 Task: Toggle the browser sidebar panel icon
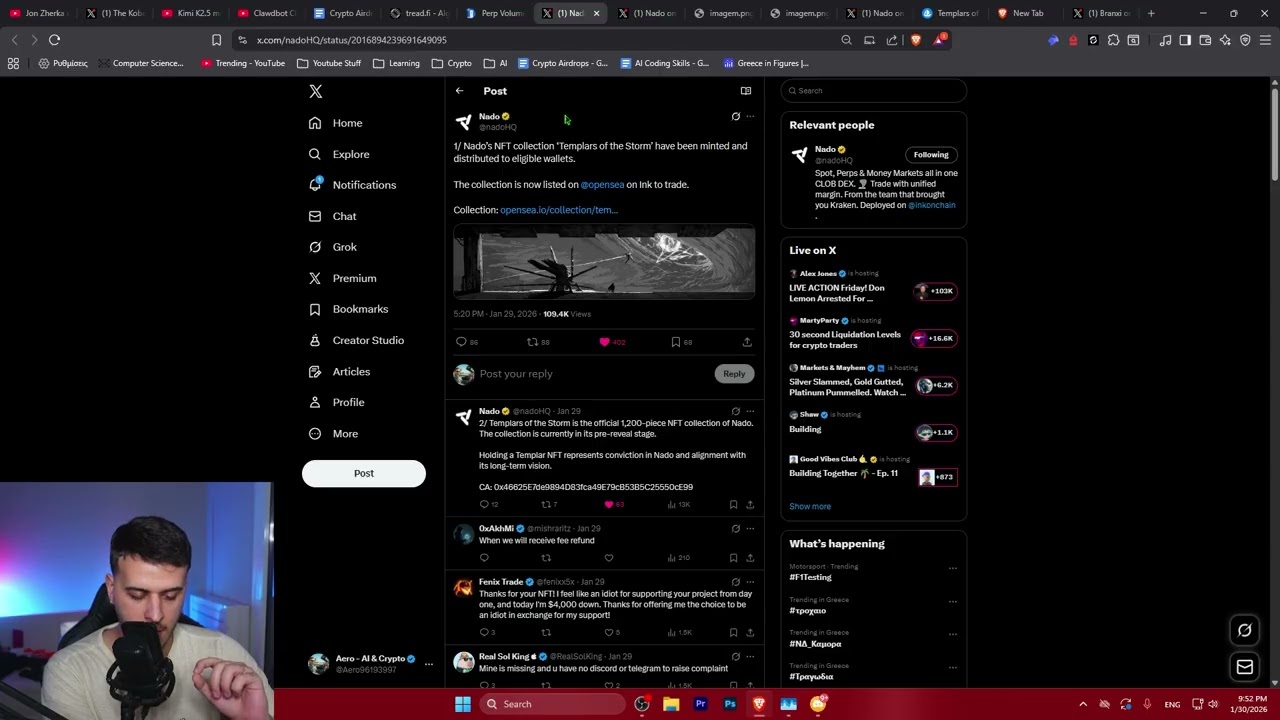tap(1185, 40)
